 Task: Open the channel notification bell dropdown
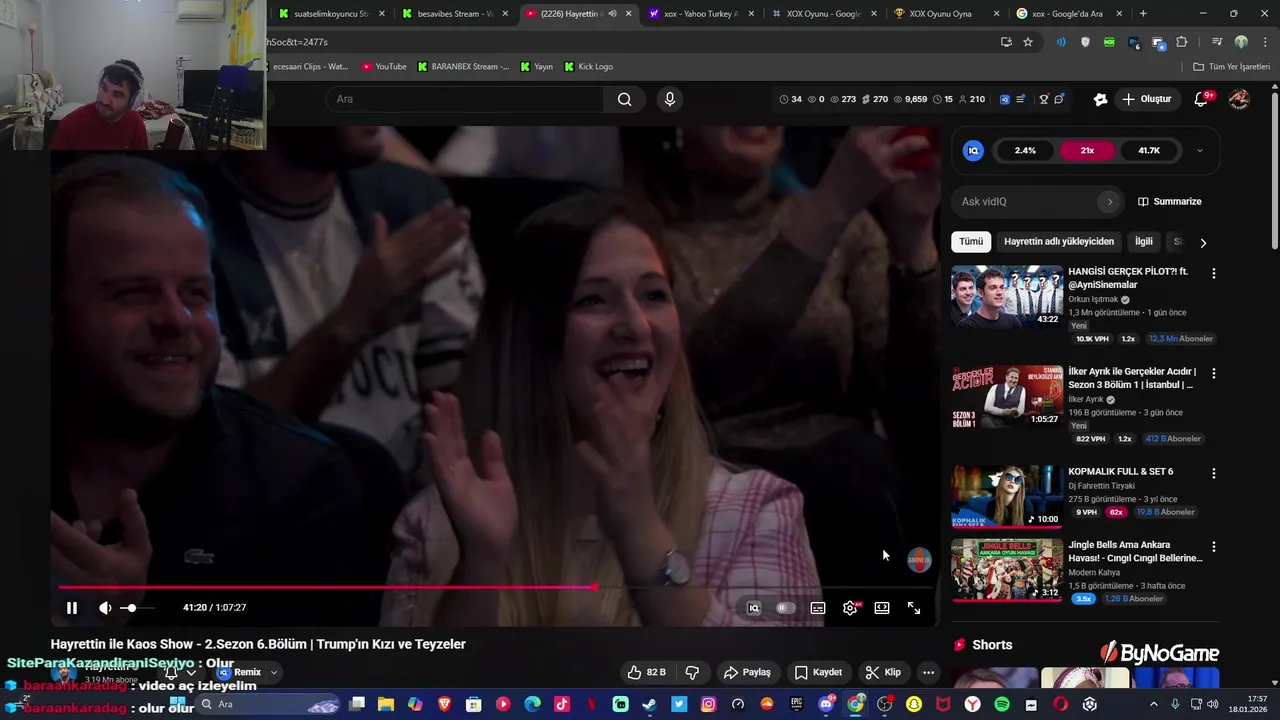pyautogui.click(x=180, y=673)
